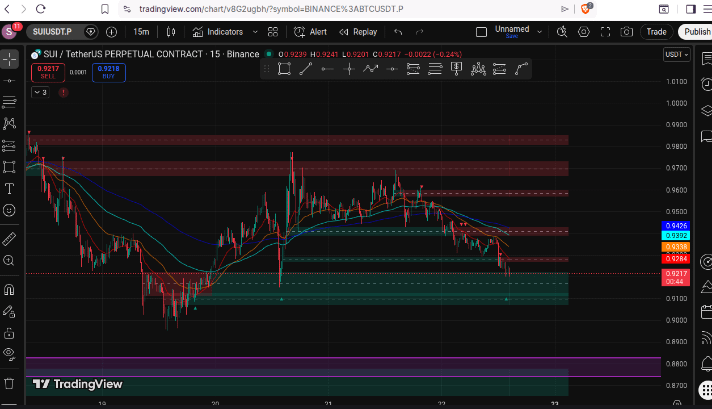Click the 0.9218 BUY button
The width and height of the screenshot is (712, 409).
(109, 73)
